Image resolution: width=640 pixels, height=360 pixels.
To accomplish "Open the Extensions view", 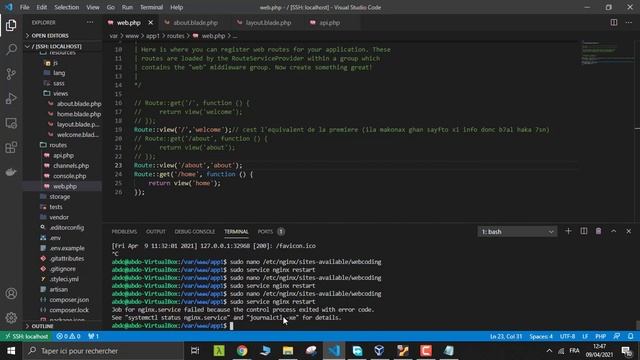I will click(11, 147).
